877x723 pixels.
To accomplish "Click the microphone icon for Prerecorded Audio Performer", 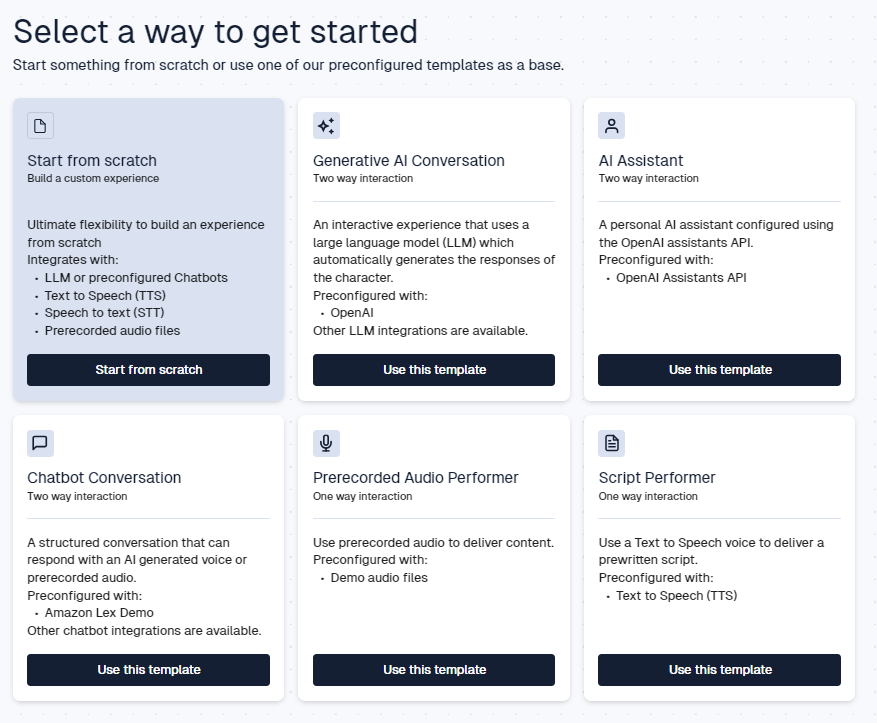I will [326, 443].
